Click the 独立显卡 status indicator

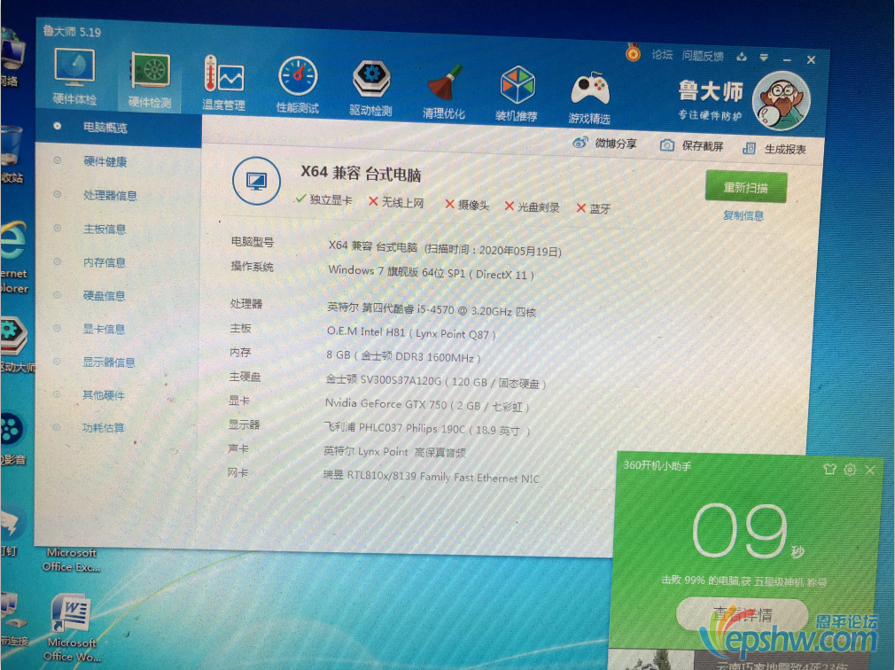point(324,199)
